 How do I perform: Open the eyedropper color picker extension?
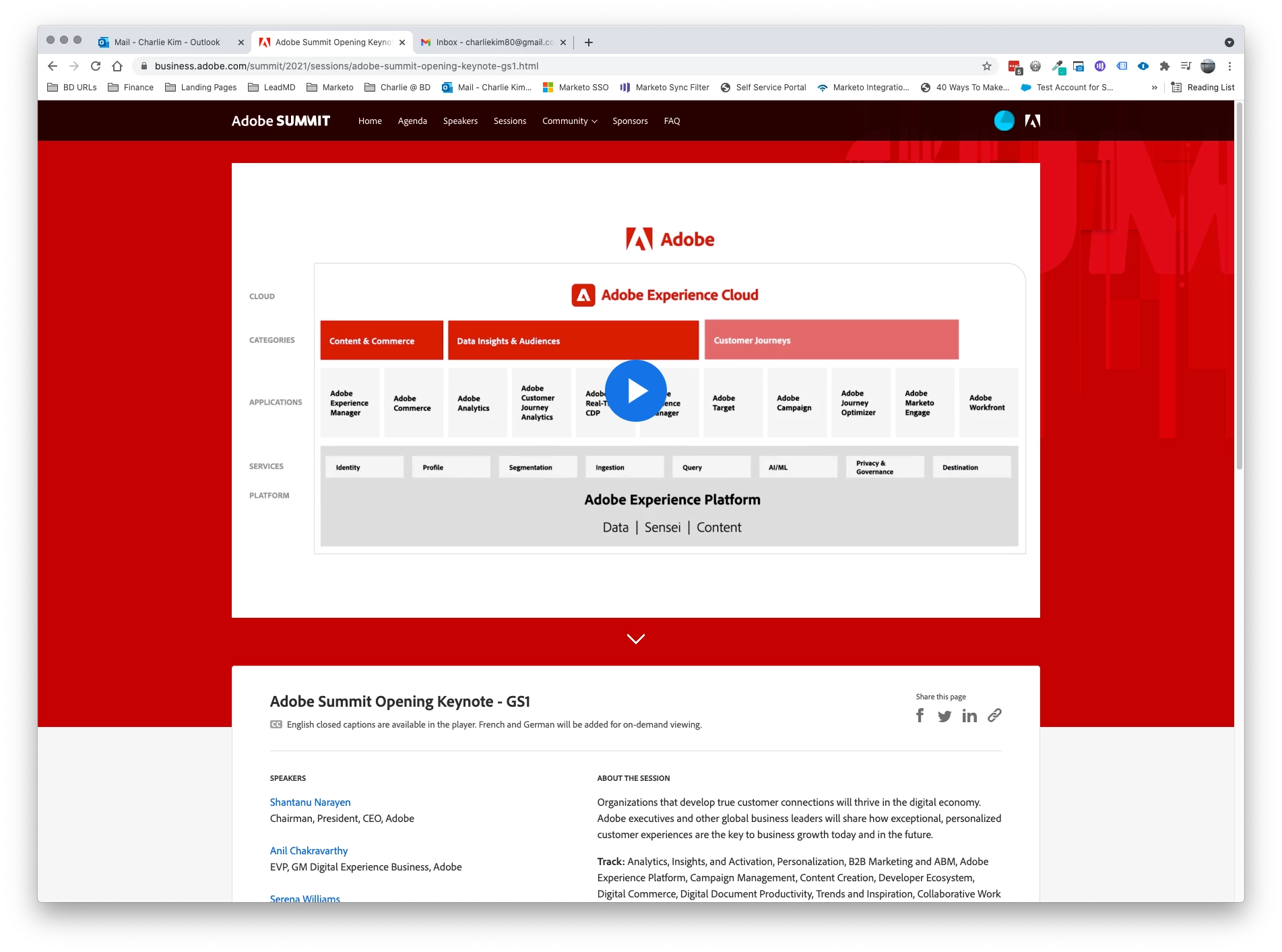pyautogui.click(x=1058, y=66)
